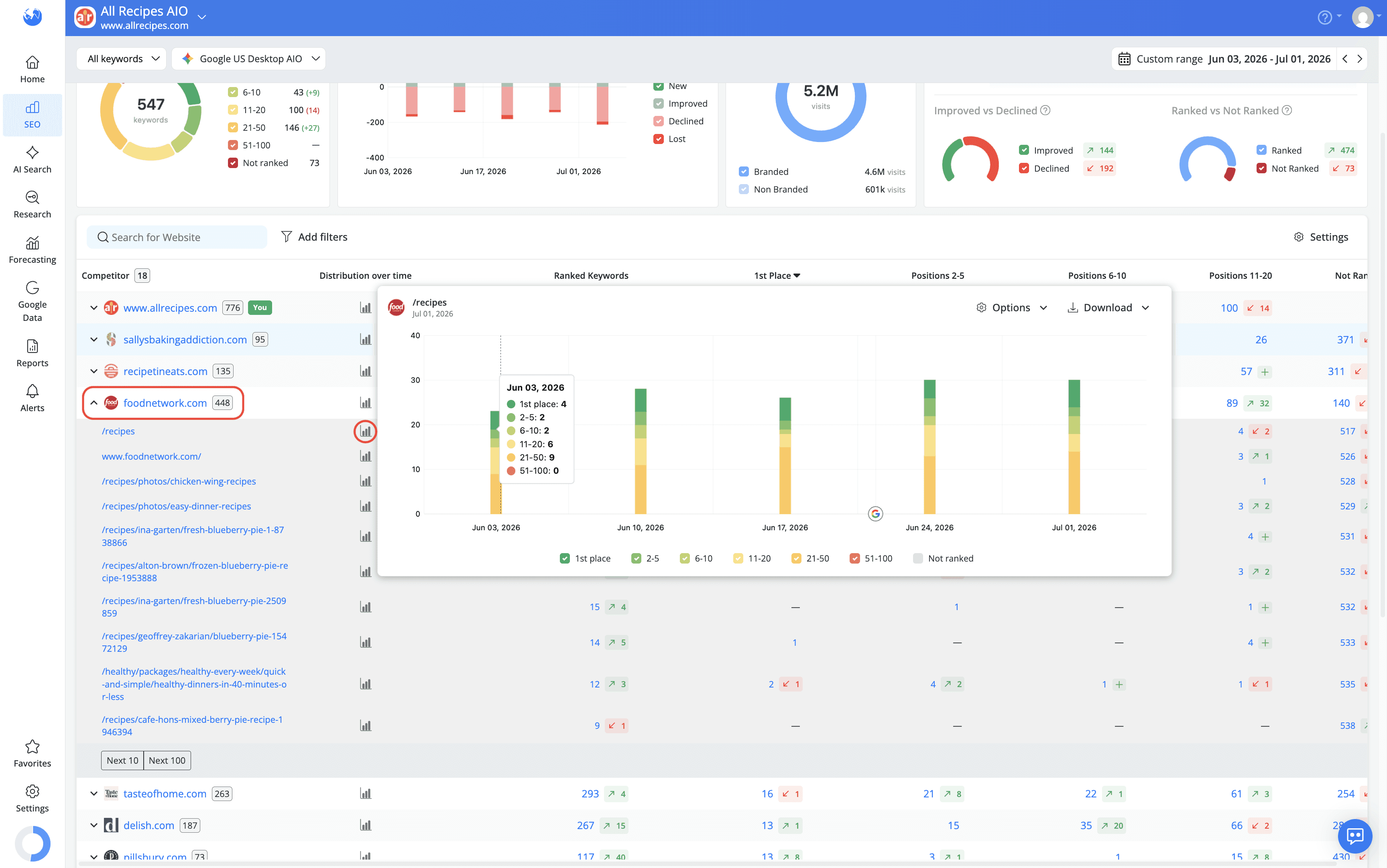Open the Reports sidebar section
The height and width of the screenshot is (868, 1387).
tap(32, 354)
